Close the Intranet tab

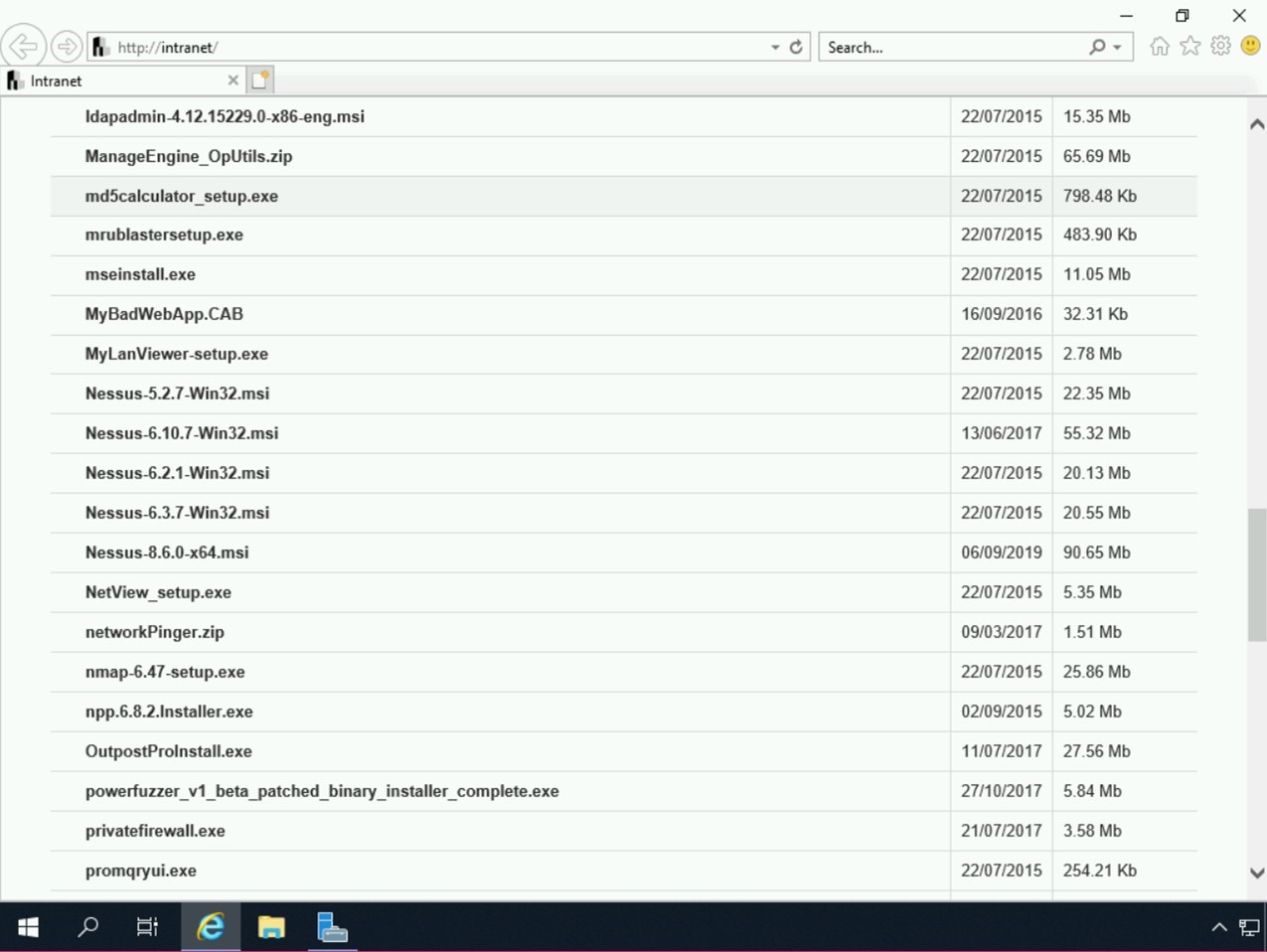[233, 80]
